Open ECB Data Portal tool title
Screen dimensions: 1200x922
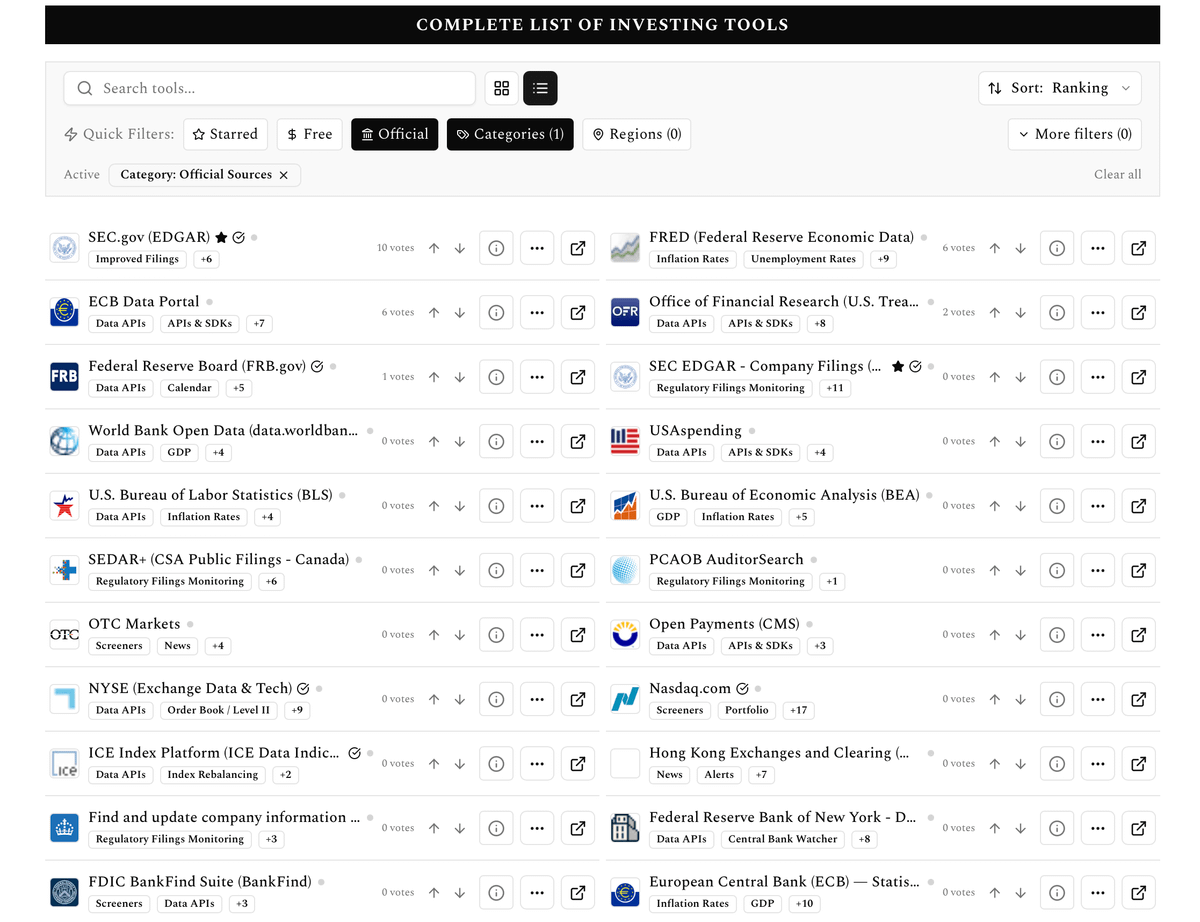(x=144, y=301)
